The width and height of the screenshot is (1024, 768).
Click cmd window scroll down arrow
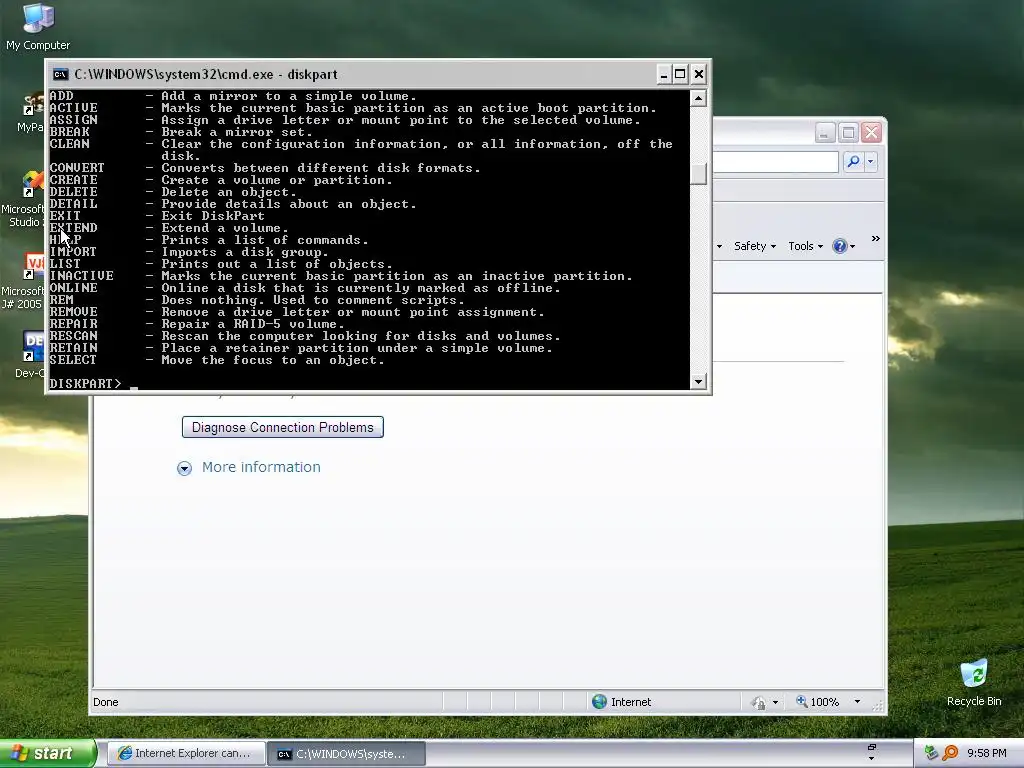pos(698,381)
